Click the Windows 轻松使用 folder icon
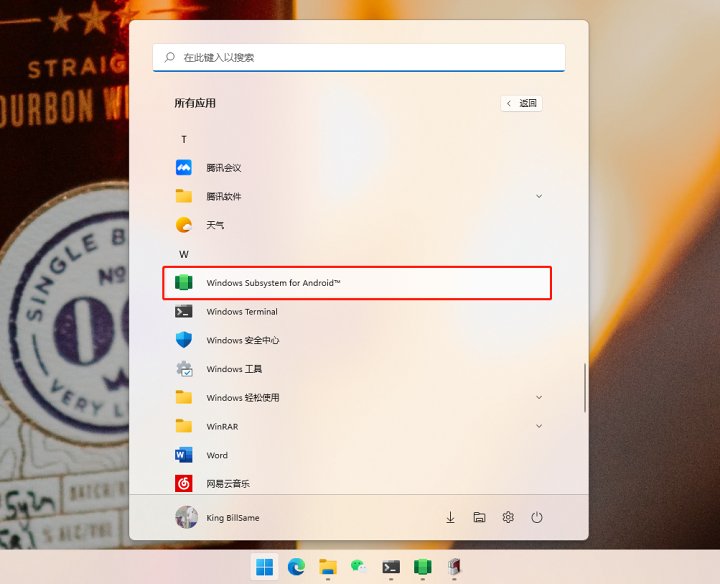 click(184, 397)
